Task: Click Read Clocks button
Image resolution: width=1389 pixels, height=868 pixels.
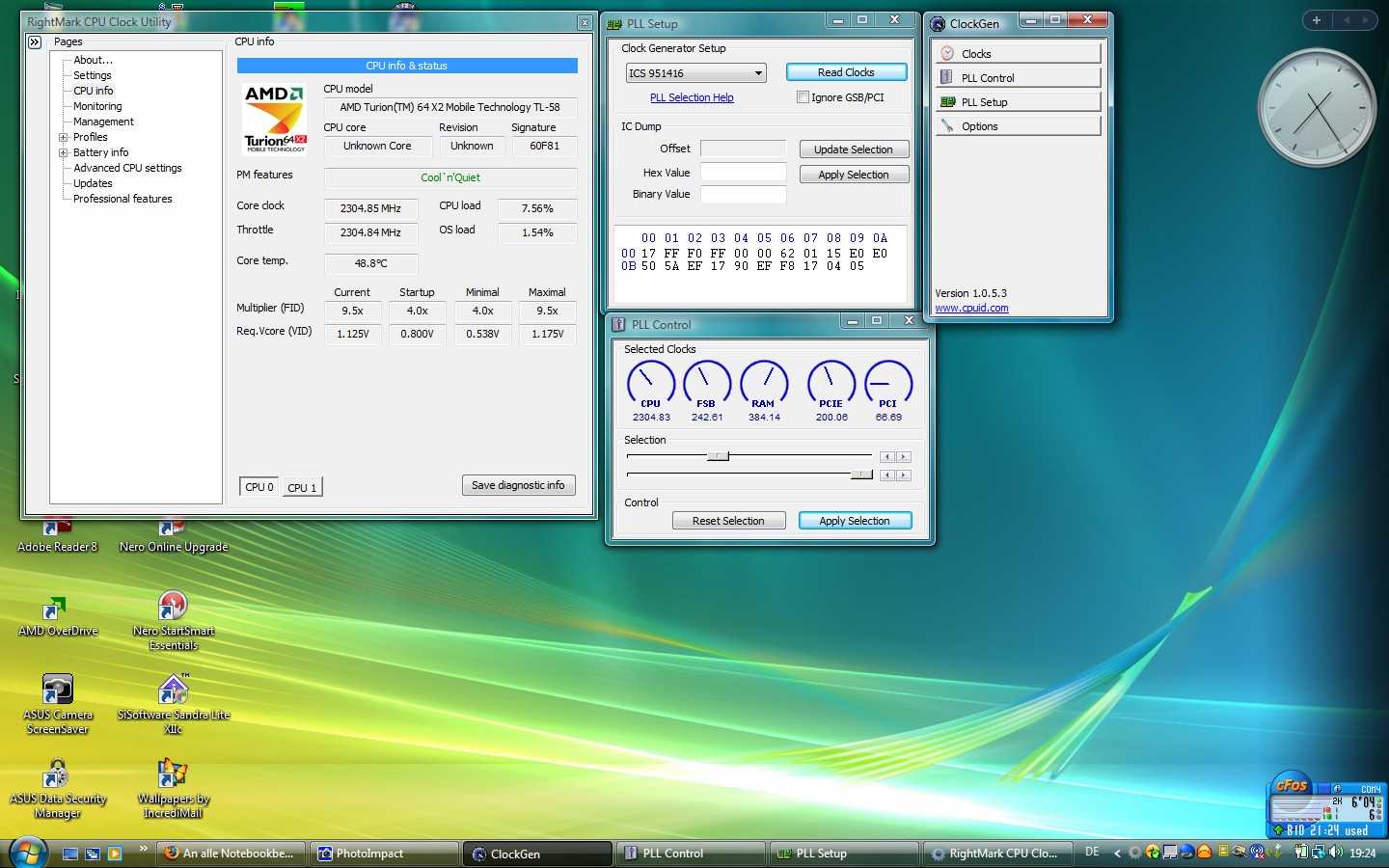Action: pos(846,72)
